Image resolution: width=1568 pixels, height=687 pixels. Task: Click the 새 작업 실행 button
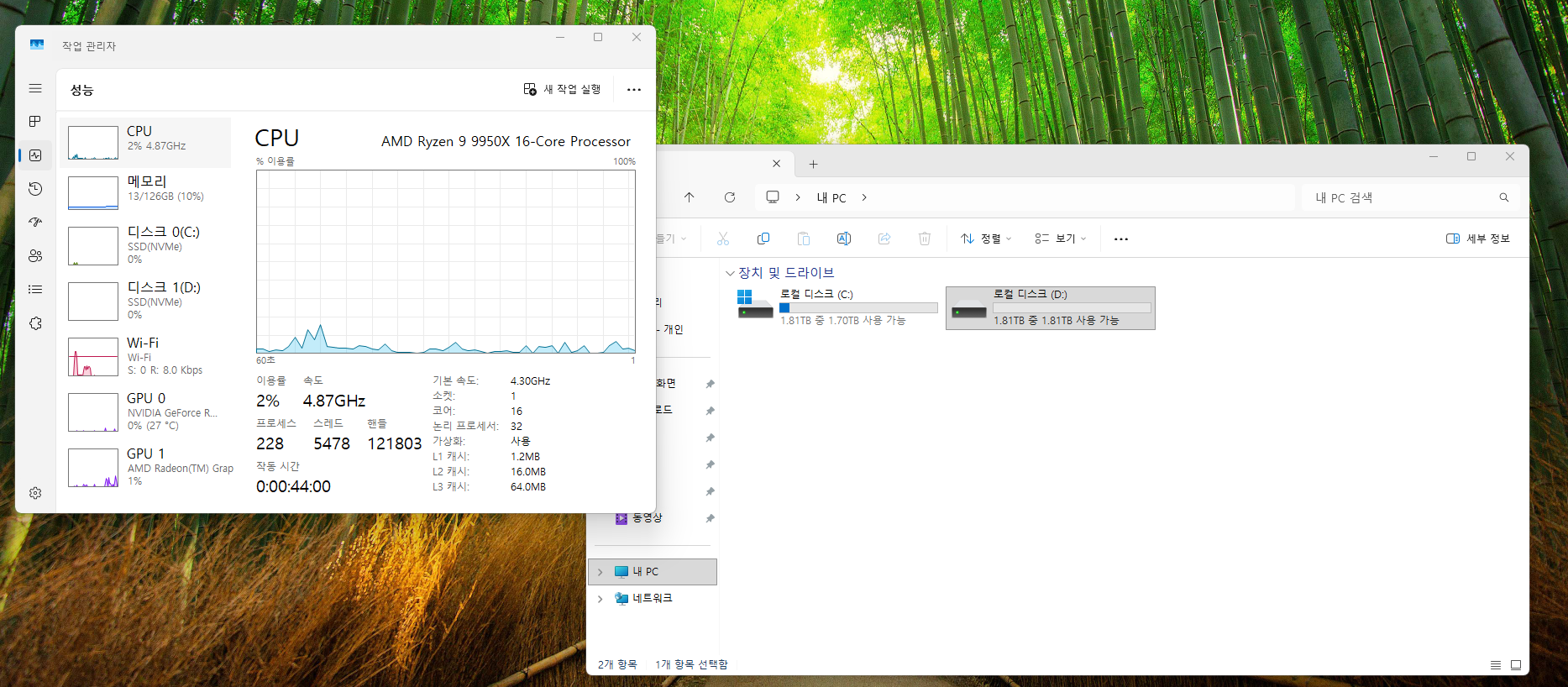click(563, 89)
